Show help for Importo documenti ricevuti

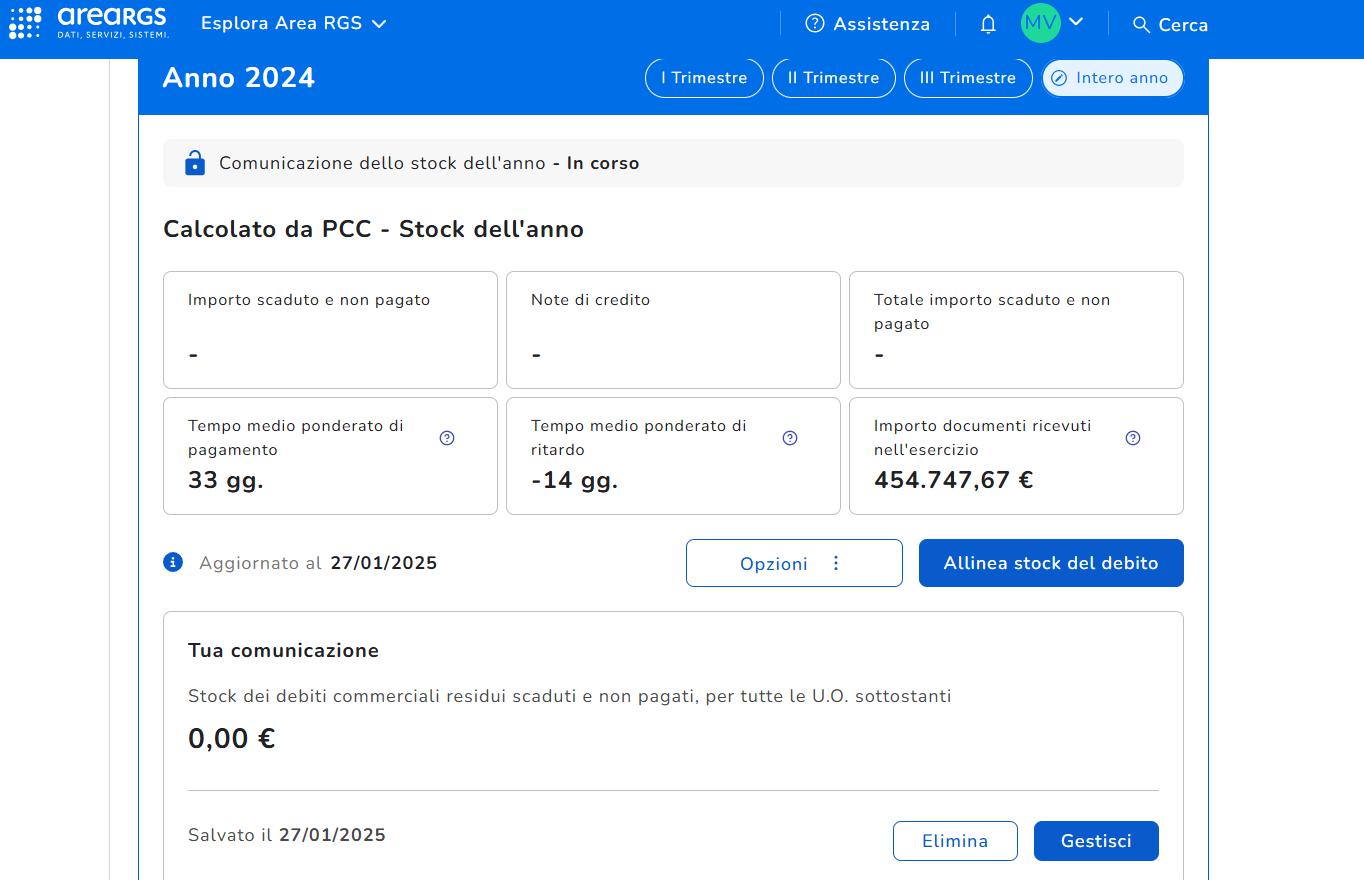[x=1133, y=438]
